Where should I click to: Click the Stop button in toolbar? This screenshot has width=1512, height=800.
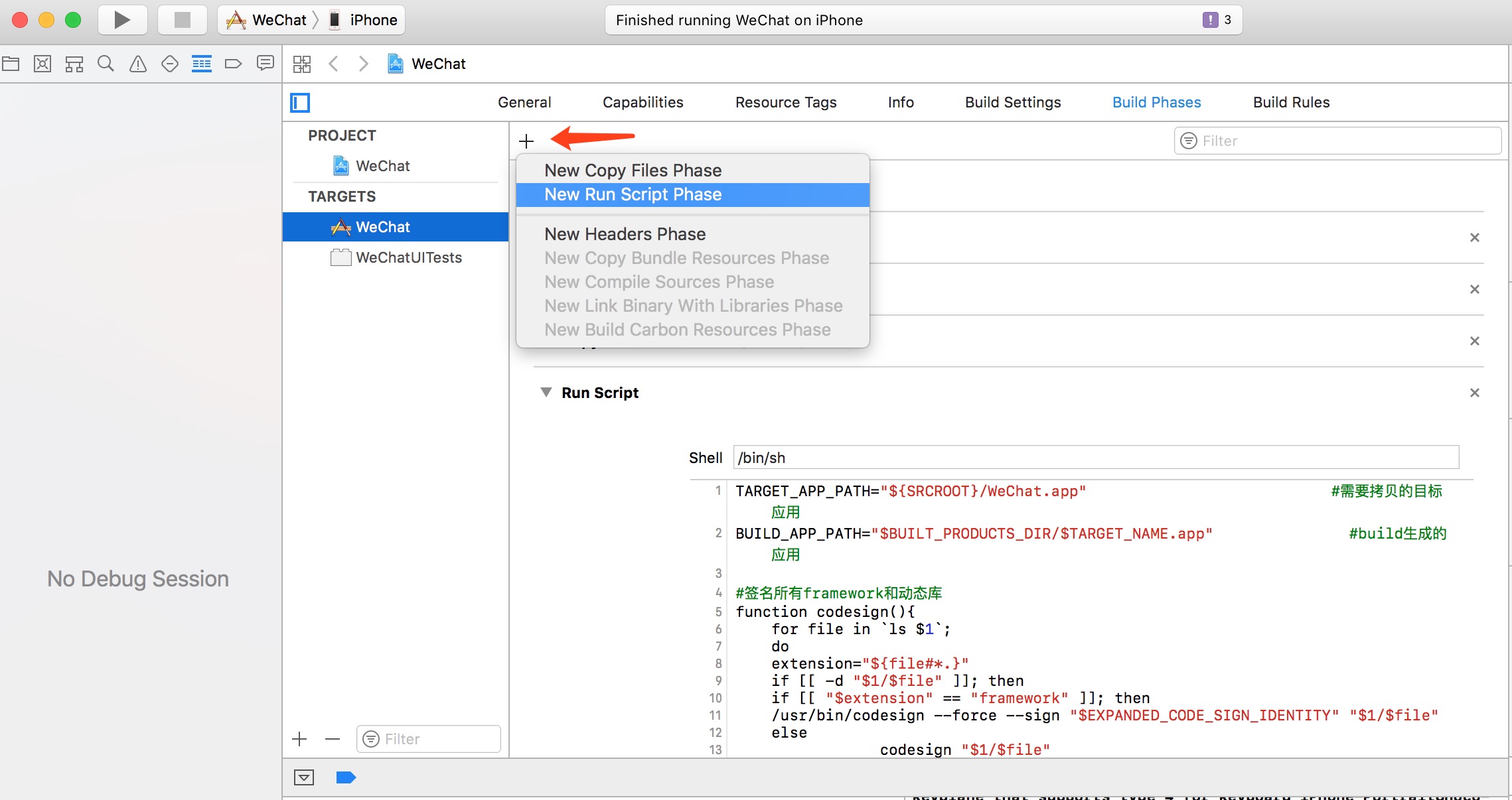(x=182, y=20)
